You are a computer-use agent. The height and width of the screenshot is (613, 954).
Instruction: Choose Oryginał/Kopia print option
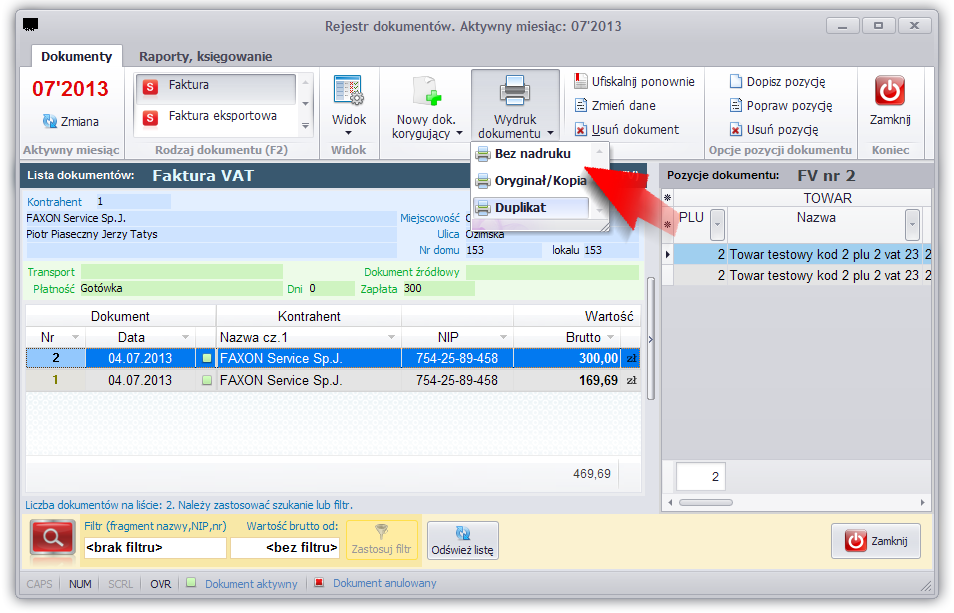[x=531, y=181]
